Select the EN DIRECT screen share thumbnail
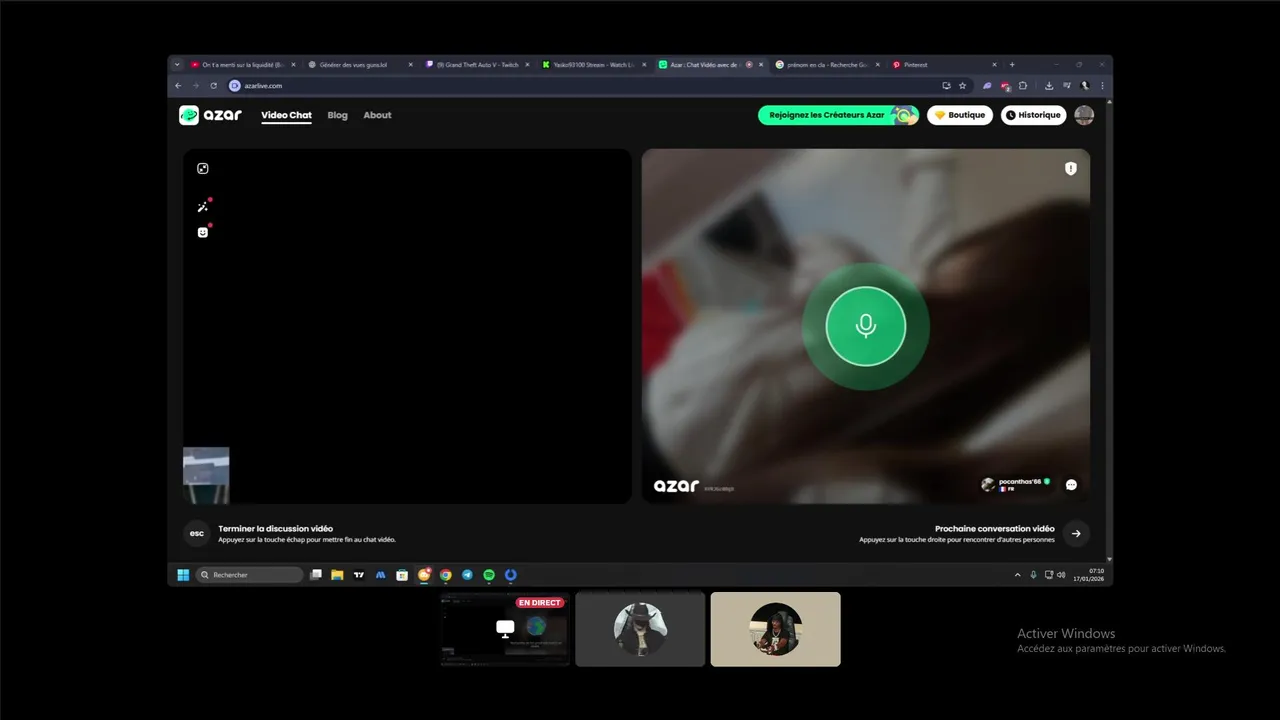 point(505,629)
